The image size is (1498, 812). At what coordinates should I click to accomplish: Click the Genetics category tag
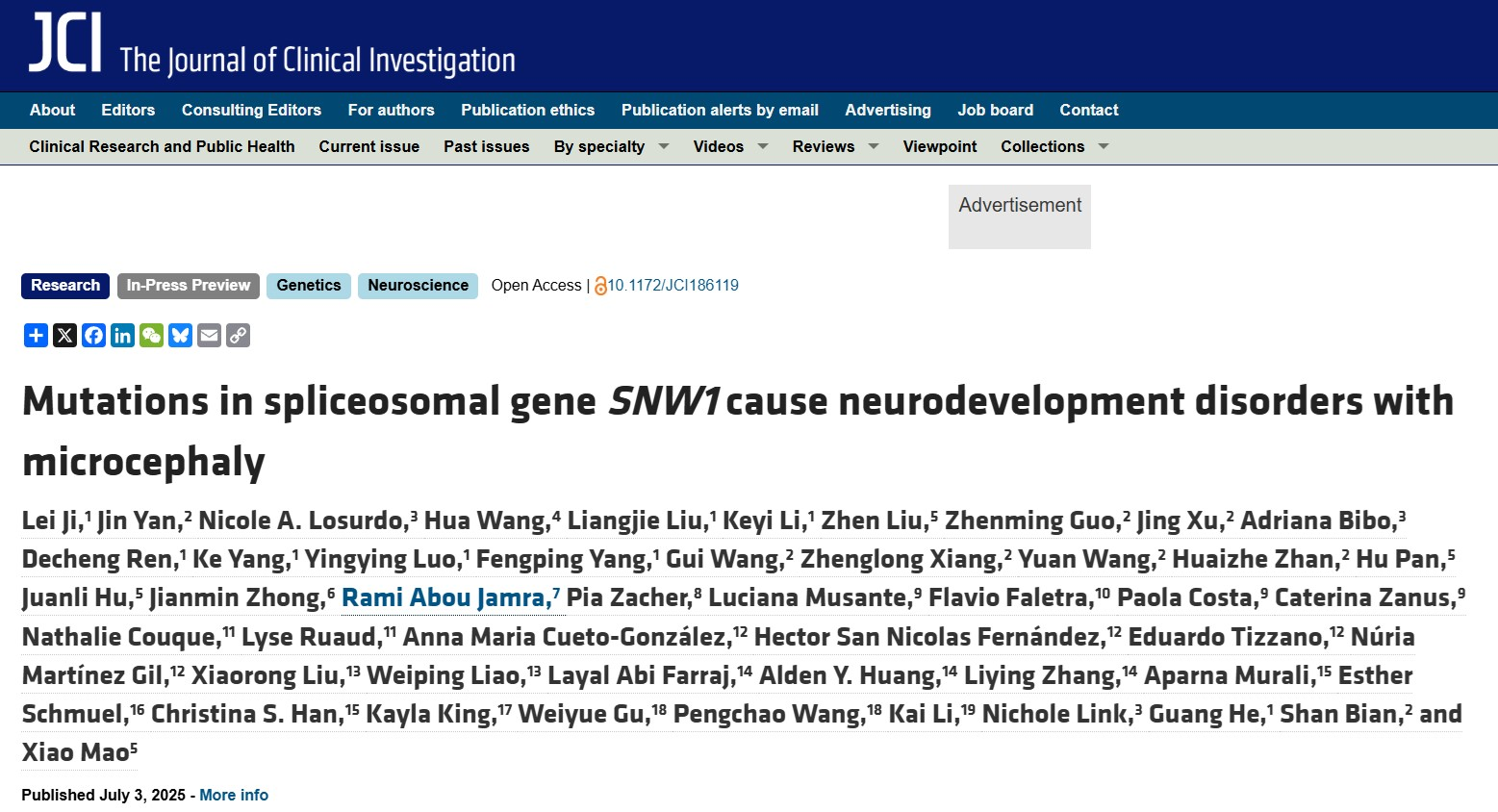(x=308, y=286)
